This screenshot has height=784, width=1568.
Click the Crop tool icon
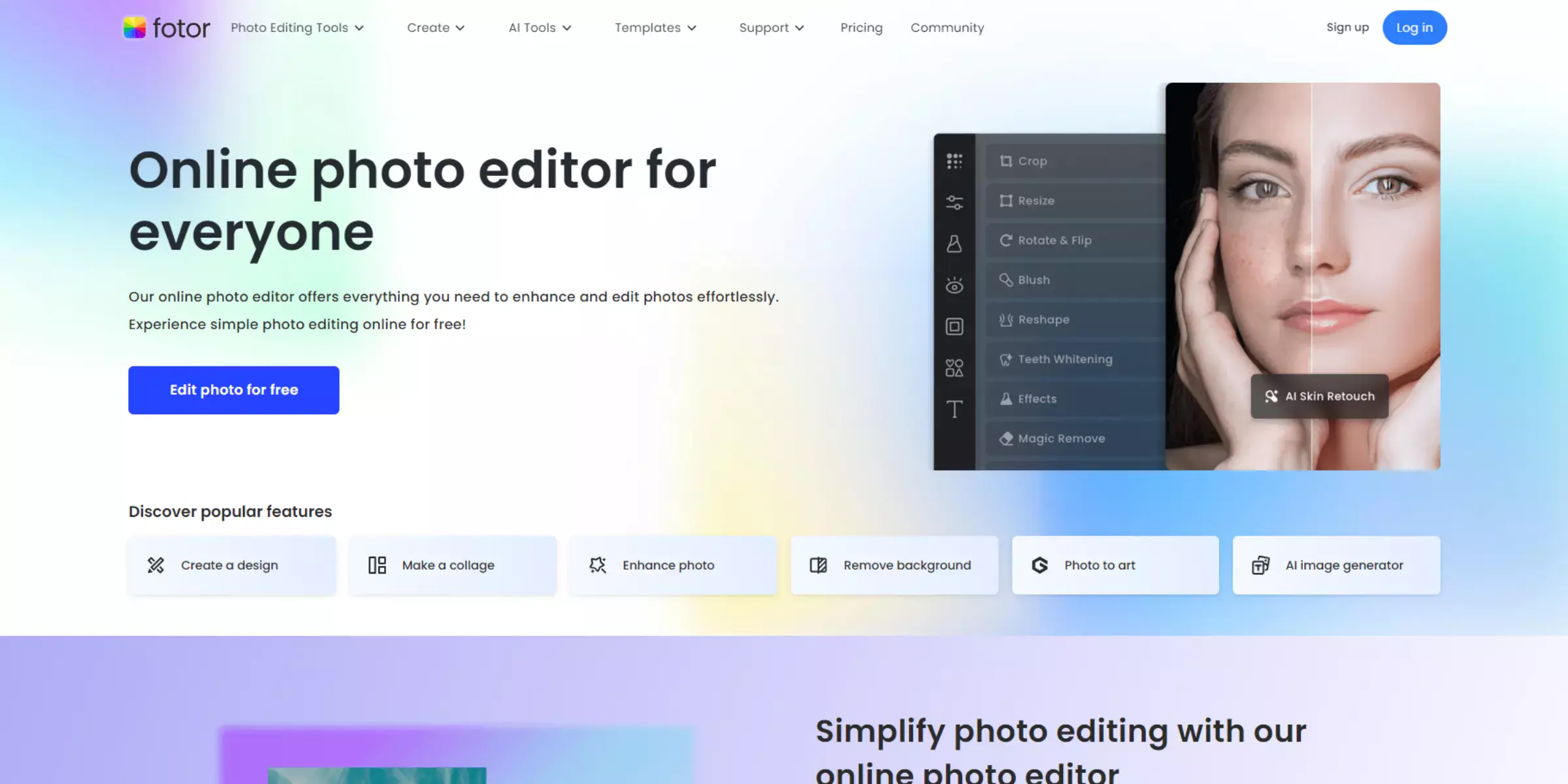point(1006,161)
